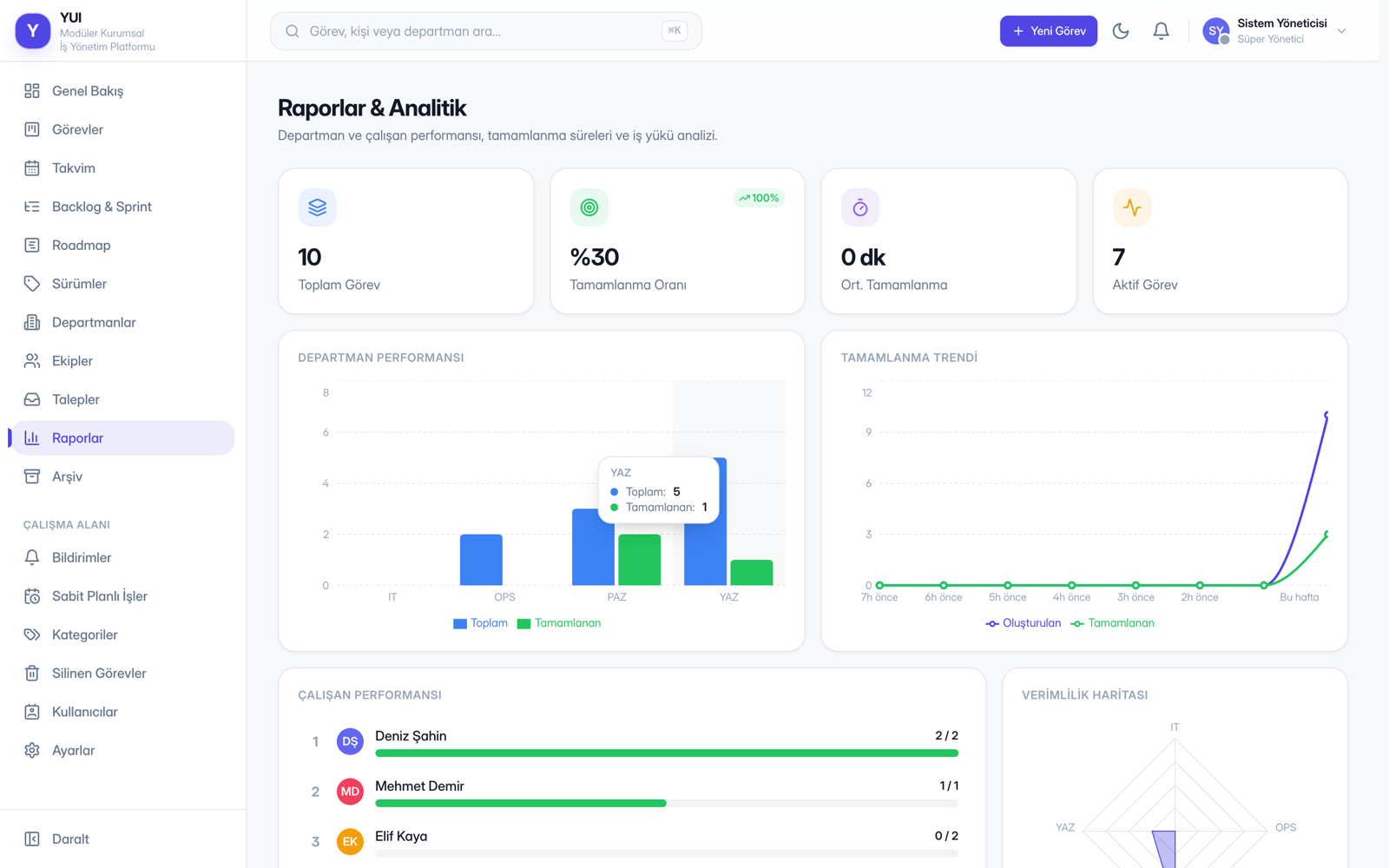
Task: Click the EK avatar for Elif Kaya
Action: tap(350, 842)
